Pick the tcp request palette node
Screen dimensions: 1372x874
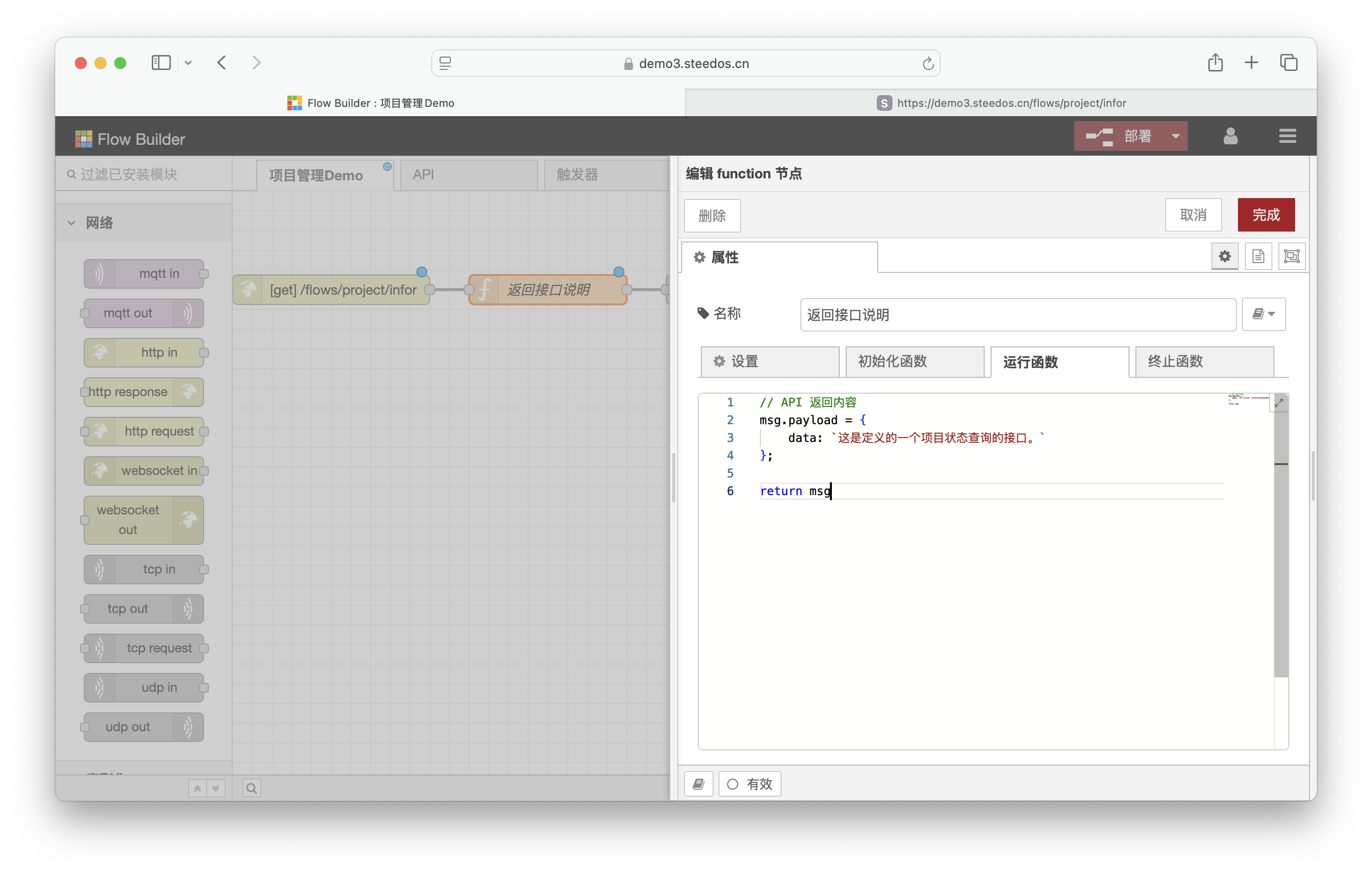(x=143, y=647)
